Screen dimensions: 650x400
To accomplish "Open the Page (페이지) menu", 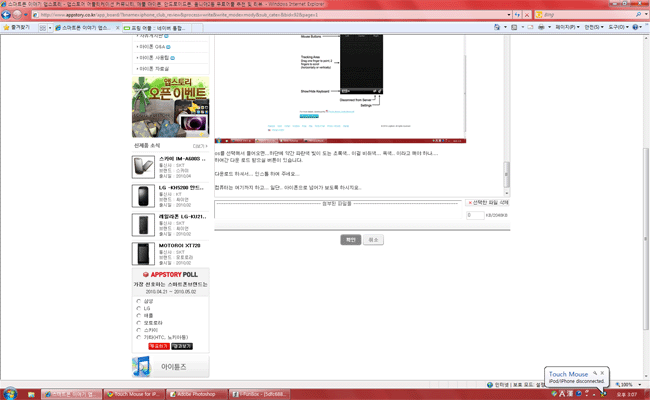I will click(x=567, y=27).
